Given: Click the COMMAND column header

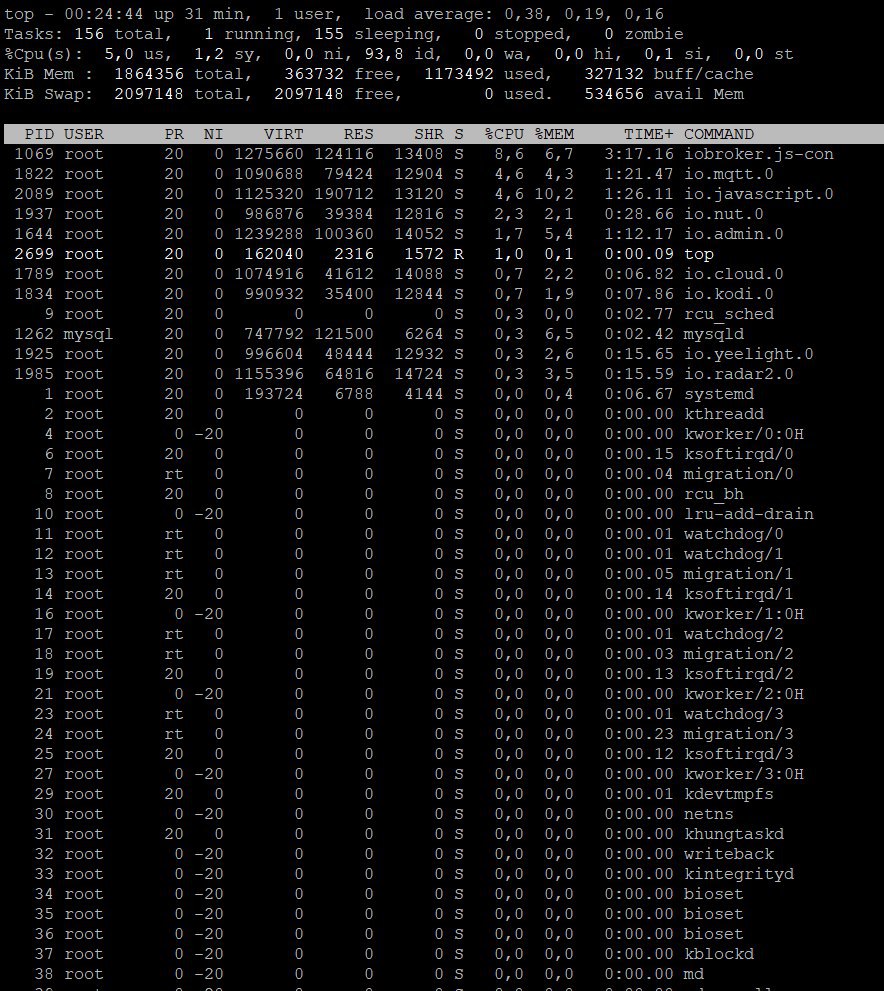Looking at the screenshot, I should coord(719,134).
